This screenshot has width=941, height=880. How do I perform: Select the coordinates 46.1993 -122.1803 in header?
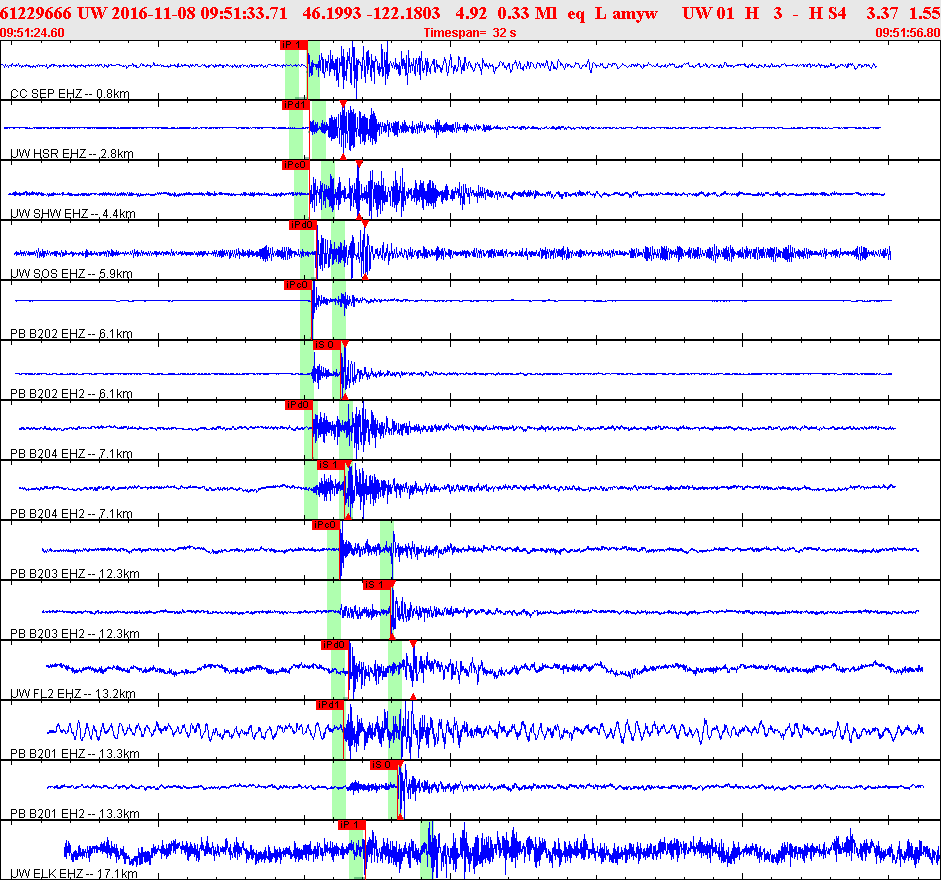[x=371, y=13]
